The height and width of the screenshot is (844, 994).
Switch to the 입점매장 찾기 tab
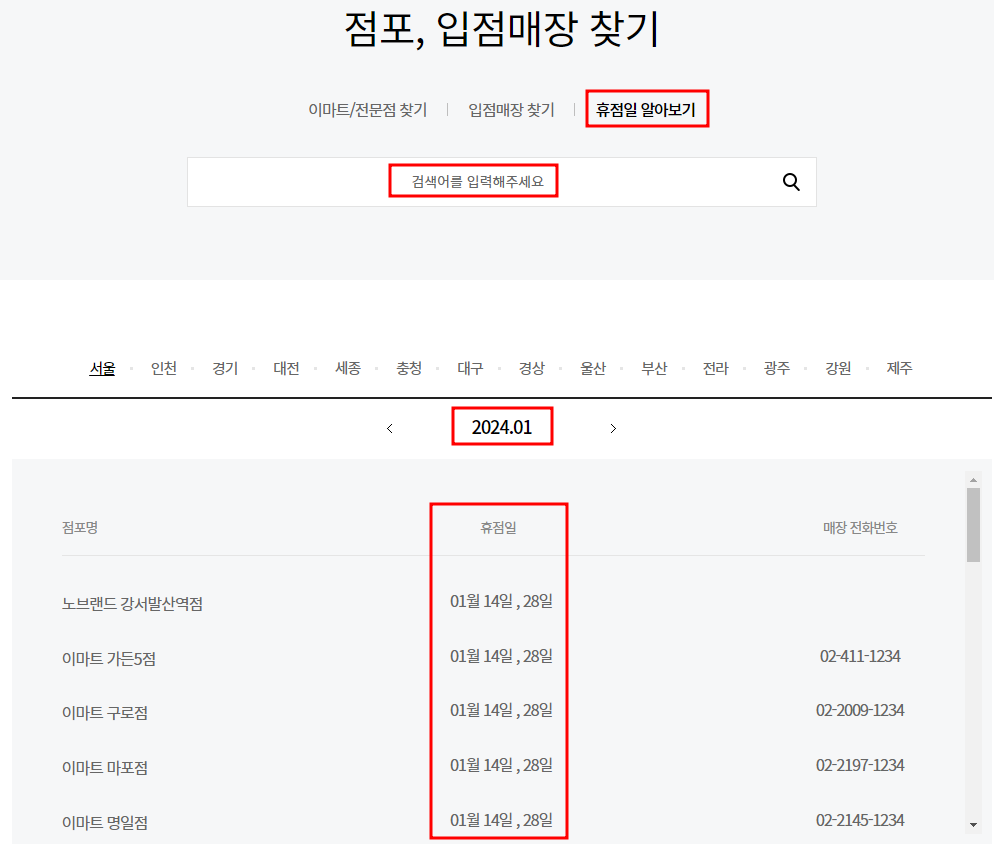click(x=513, y=110)
